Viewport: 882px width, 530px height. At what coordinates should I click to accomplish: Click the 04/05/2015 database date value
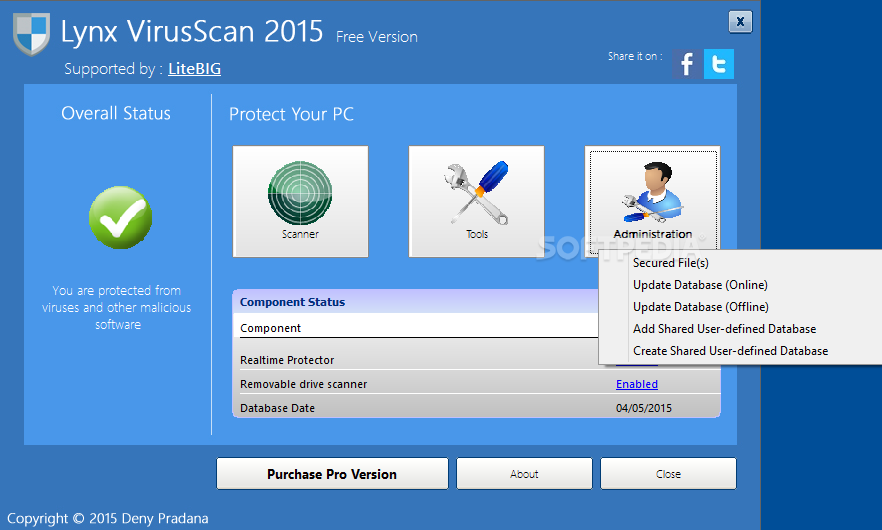[x=644, y=408]
